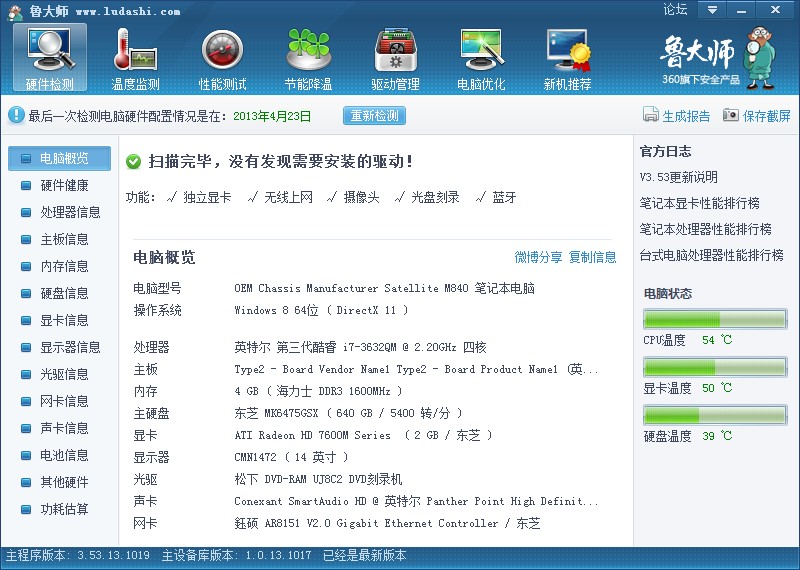Select 网卡信息 in the sidebar
This screenshot has height=570, width=800.
tap(60, 402)
